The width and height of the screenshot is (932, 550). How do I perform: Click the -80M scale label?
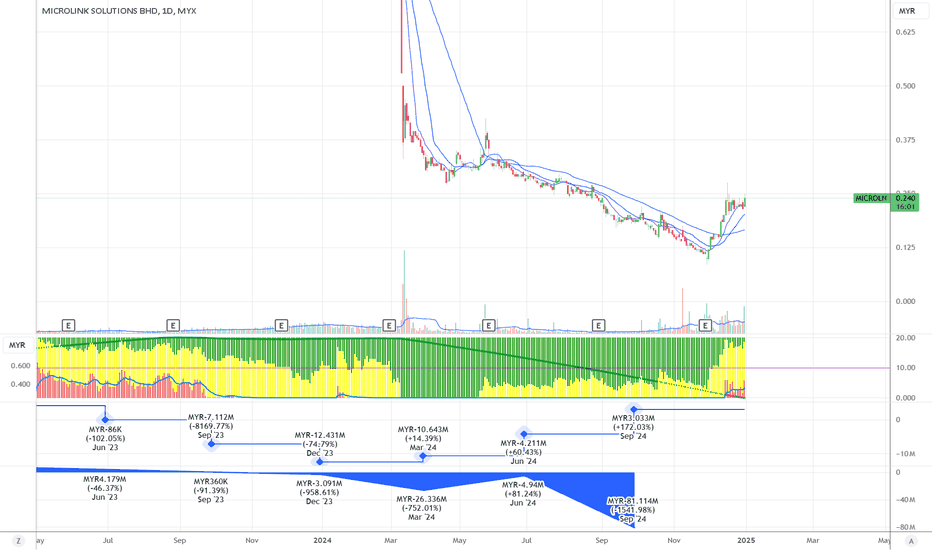coord(906,527)
